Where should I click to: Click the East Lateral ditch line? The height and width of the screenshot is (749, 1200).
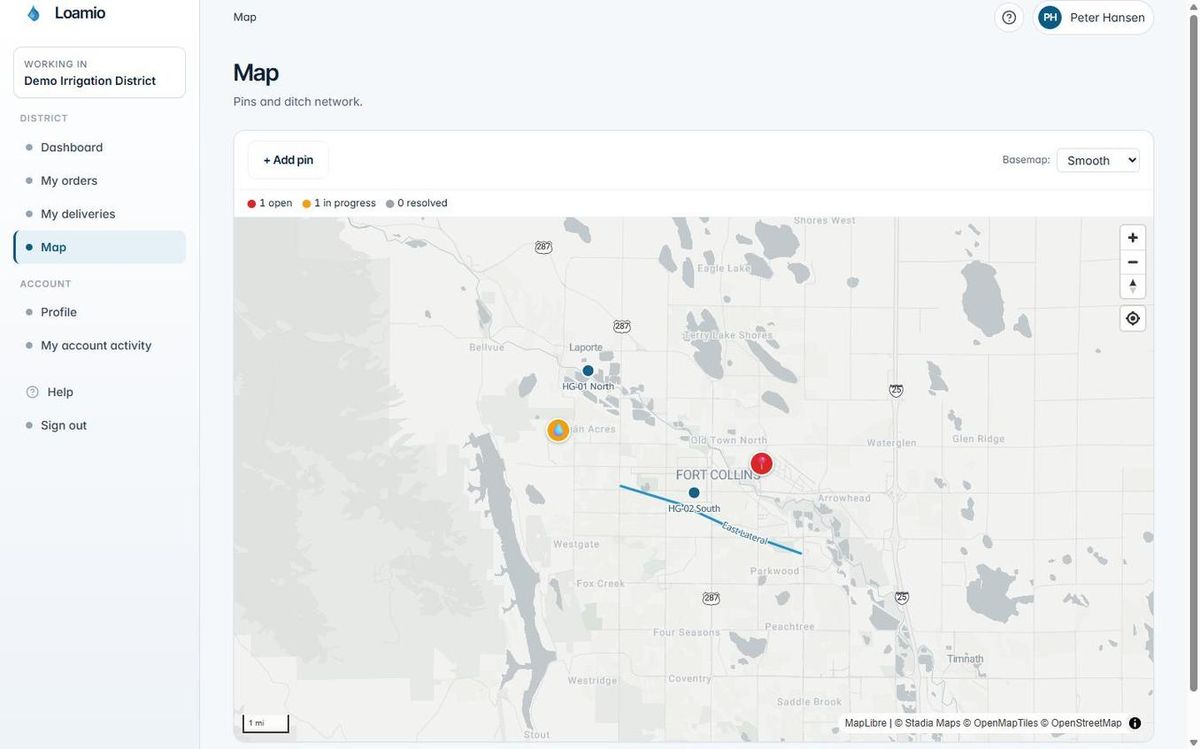point(760,539)
